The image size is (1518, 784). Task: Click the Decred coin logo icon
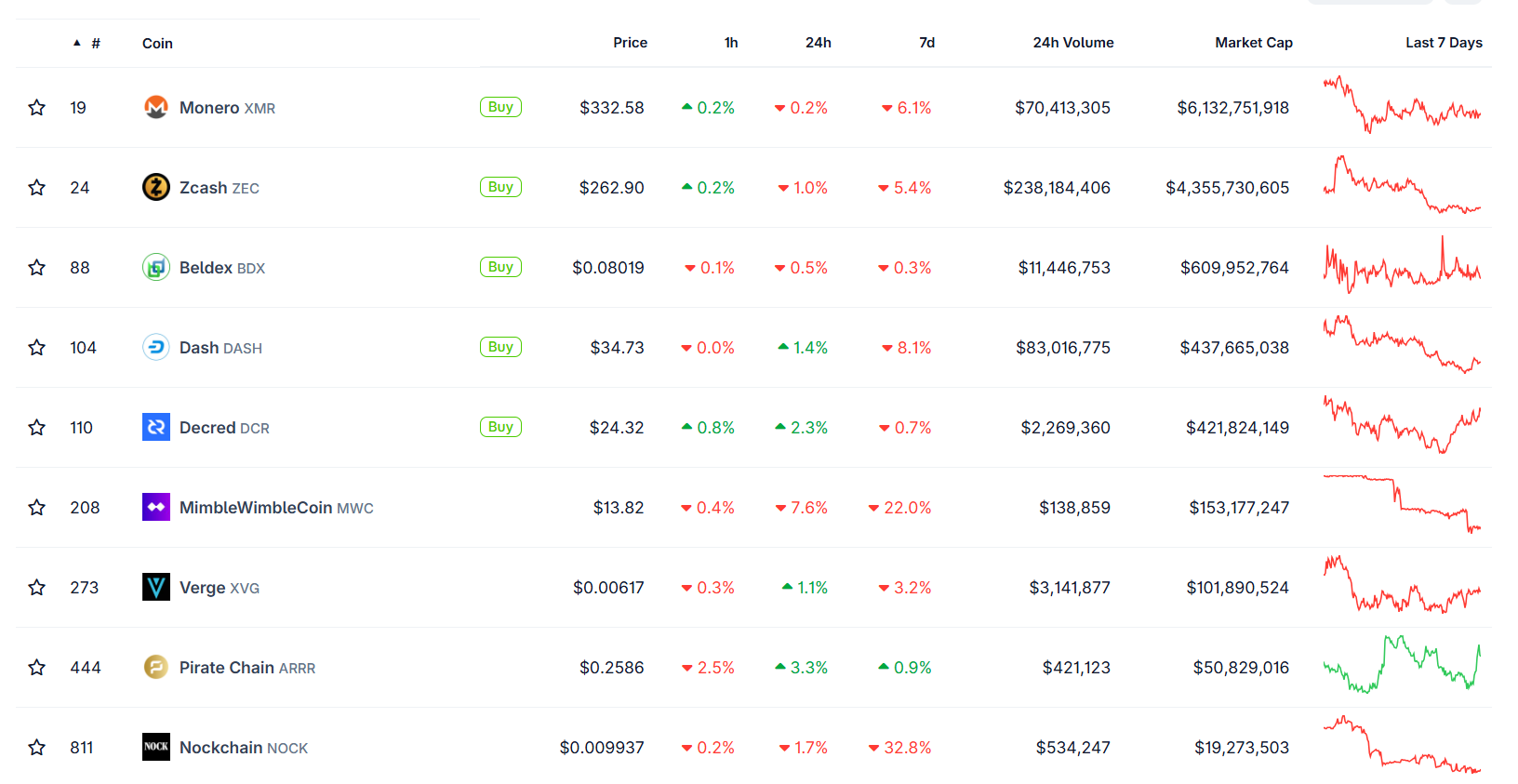coord(156,428)
